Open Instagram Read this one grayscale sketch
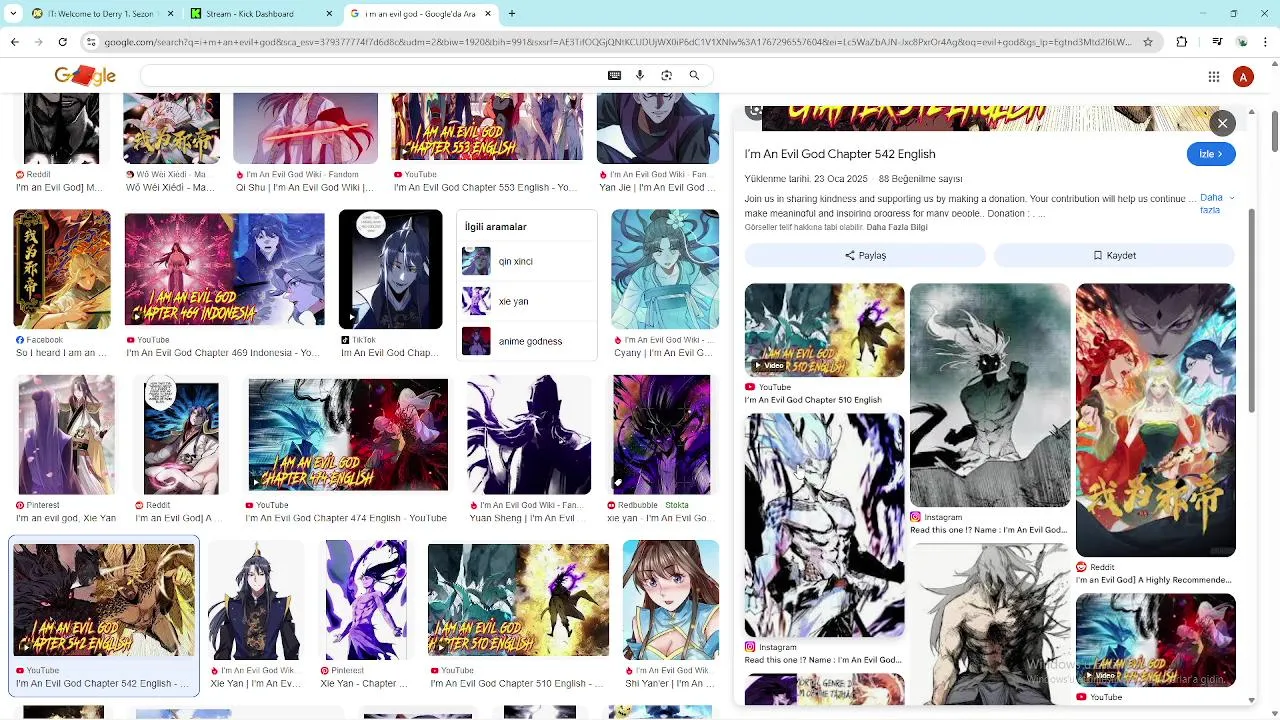 (989, 396)
